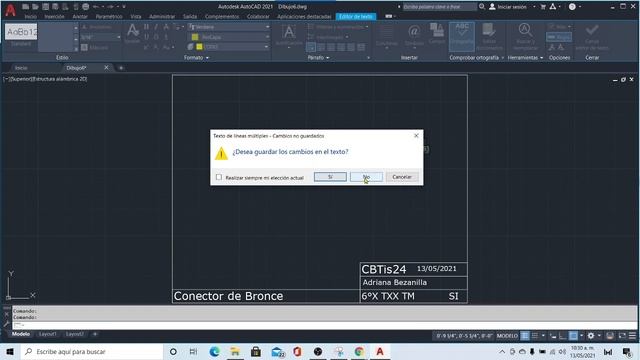This screenshot has width=640, height=360.
Task: Open the Administrar ribbon tab
Action: tap(162, 17)
